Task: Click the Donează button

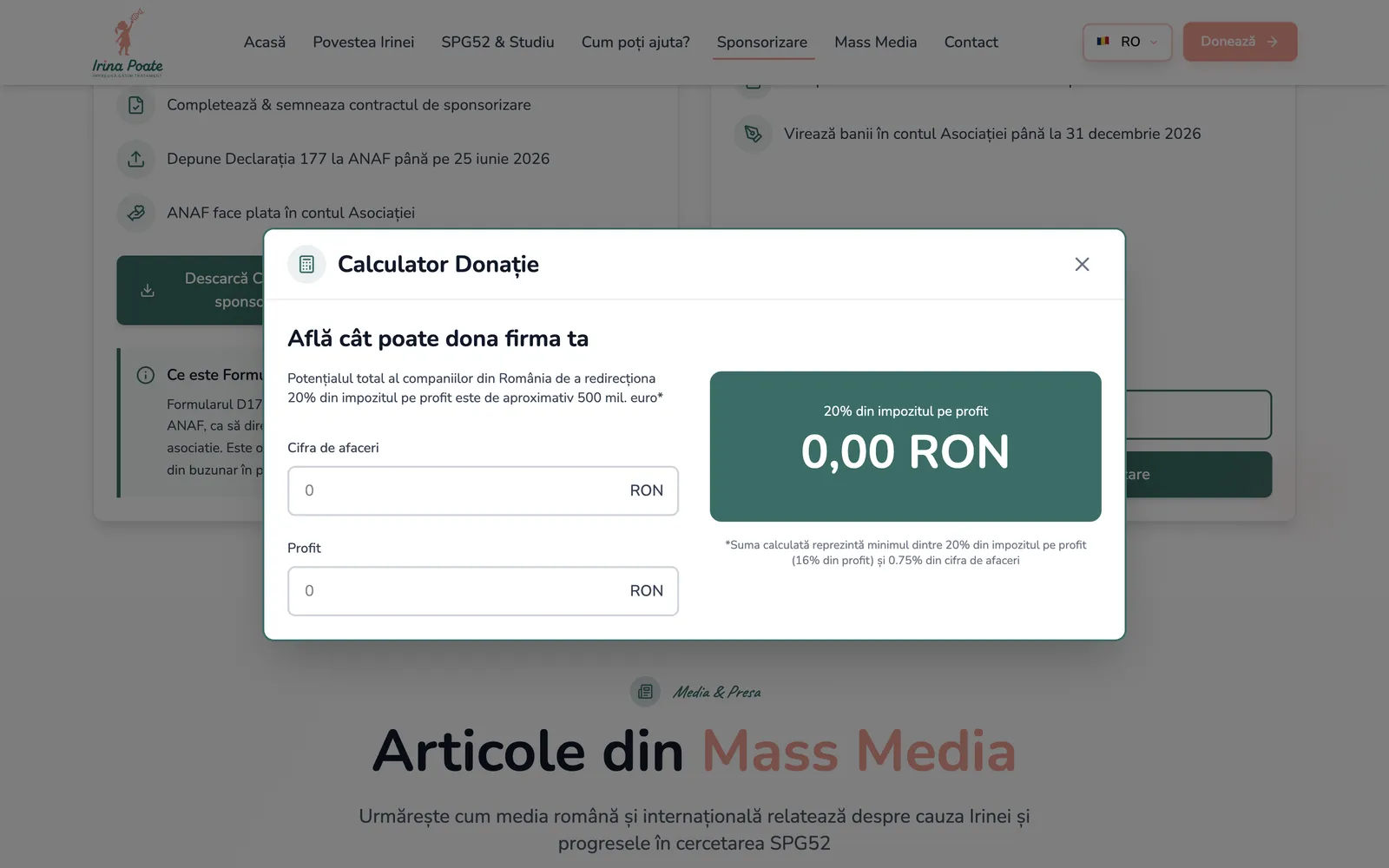Action: (x=1240, y=42)
